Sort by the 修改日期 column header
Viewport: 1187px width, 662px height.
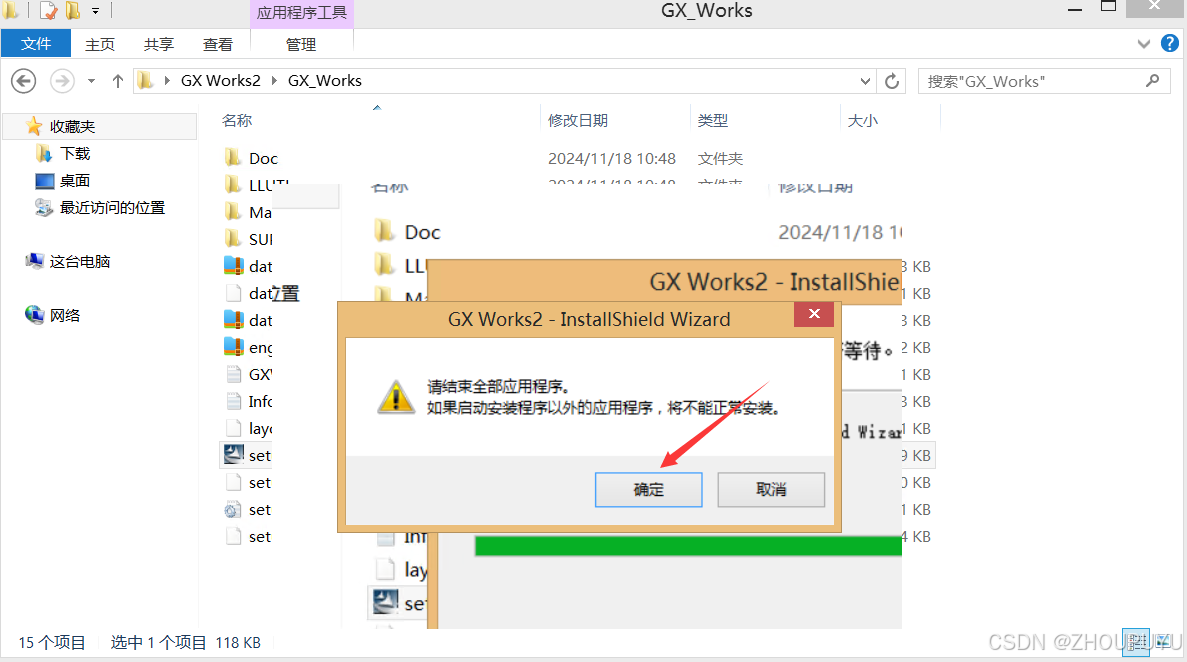click(x=578, y=120)
